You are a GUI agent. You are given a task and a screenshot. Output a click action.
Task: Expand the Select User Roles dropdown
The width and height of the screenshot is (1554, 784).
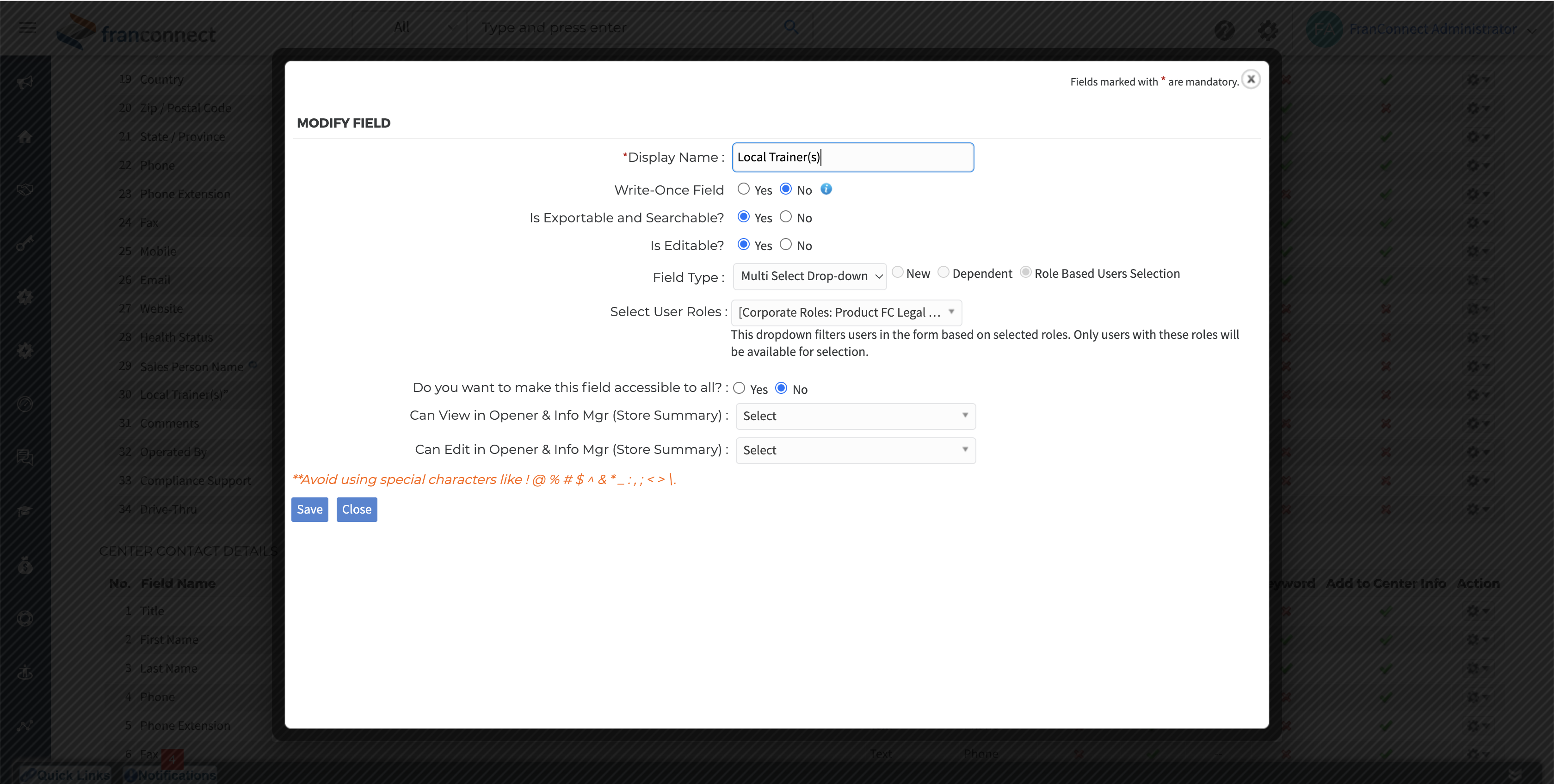coord(846,312)
